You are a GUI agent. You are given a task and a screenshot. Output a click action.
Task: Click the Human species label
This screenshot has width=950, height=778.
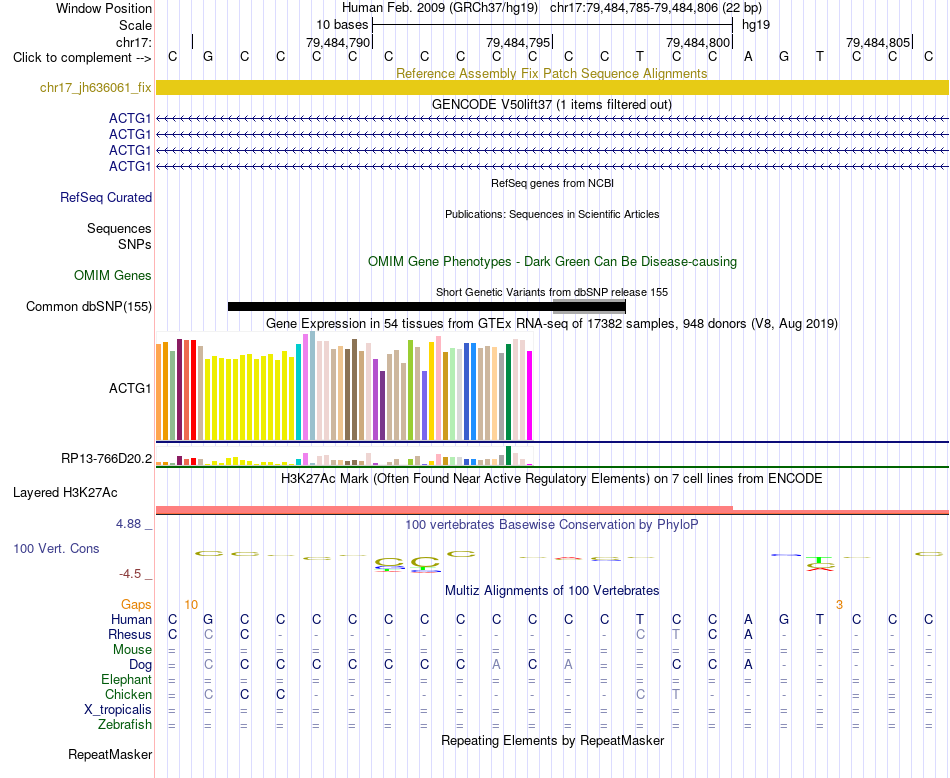(x=131, y=619)
